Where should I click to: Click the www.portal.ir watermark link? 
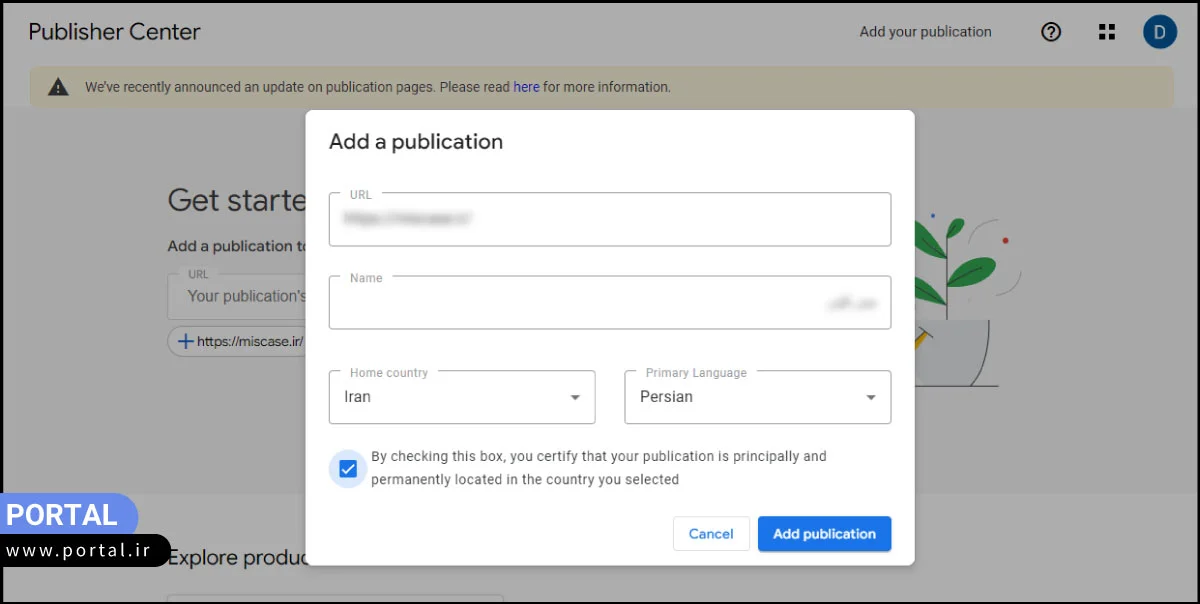point(80,551)
